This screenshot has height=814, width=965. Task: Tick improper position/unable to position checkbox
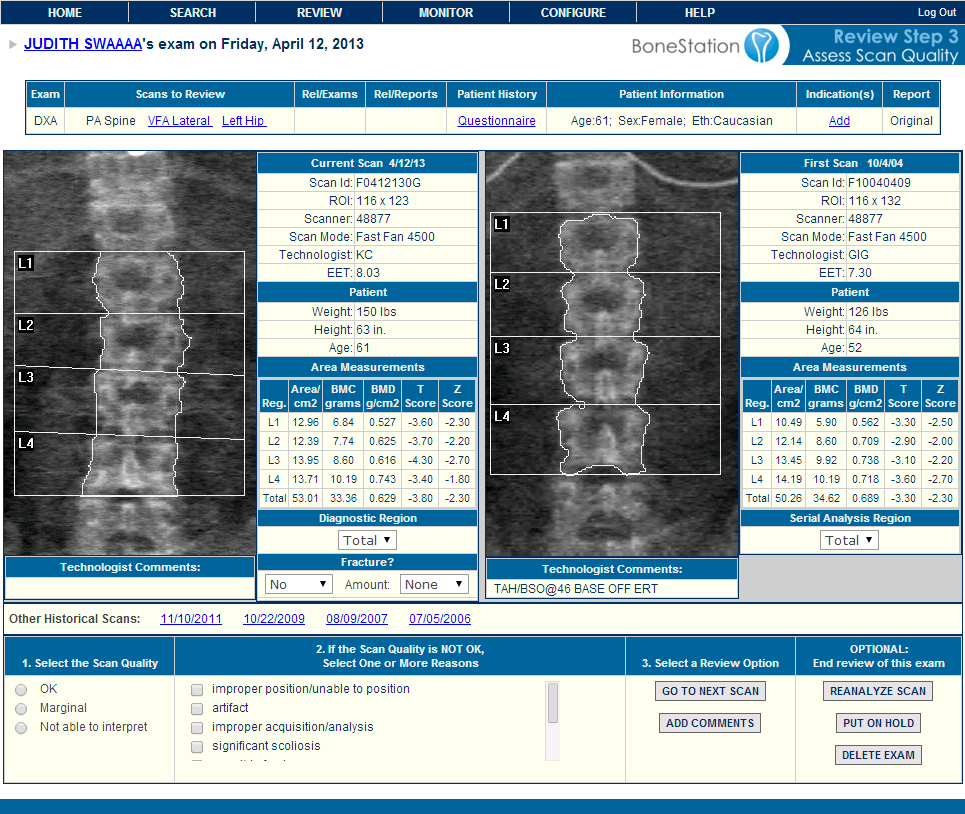click(x=197, y=690)
